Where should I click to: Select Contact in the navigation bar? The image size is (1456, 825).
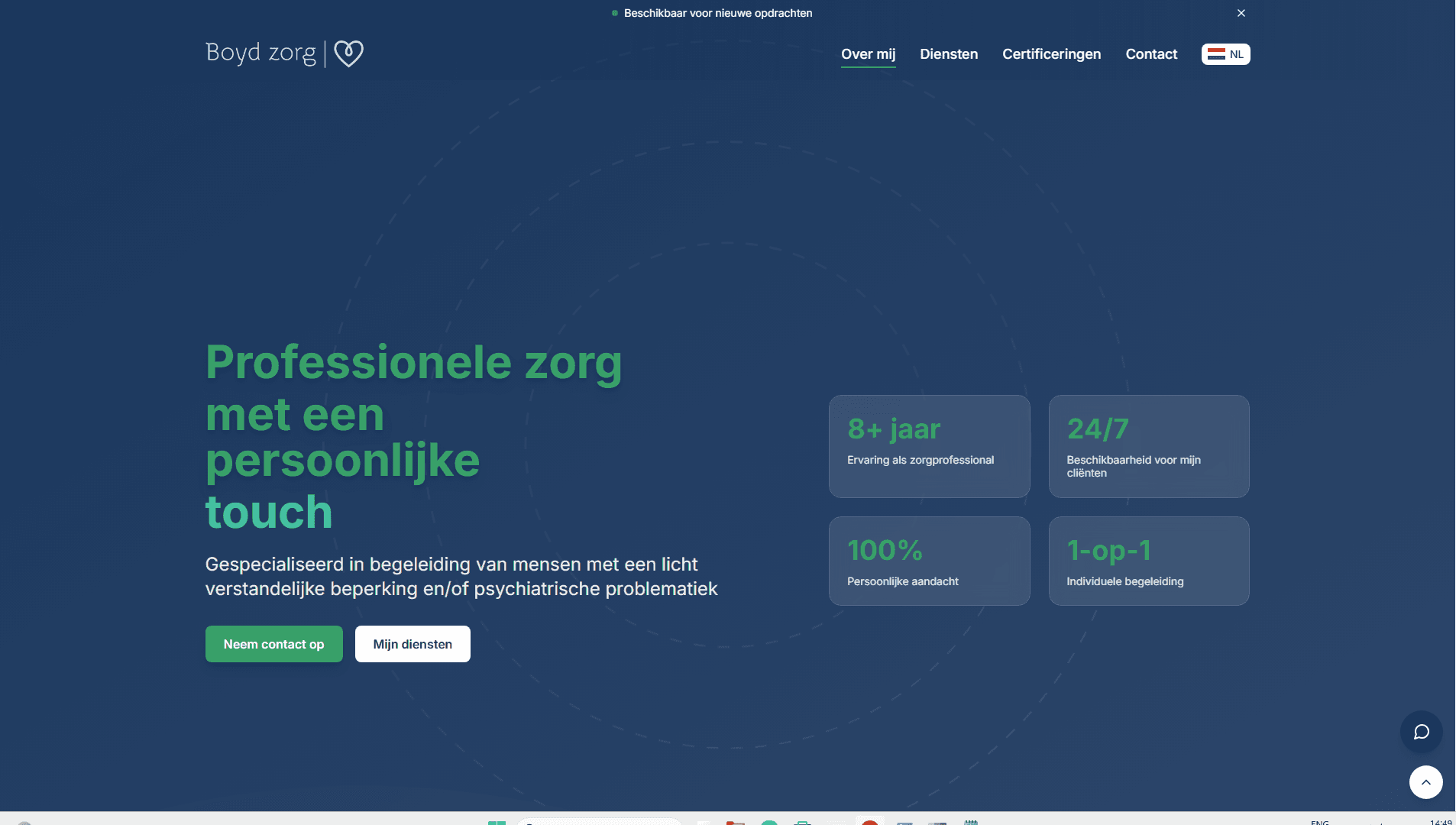click(1150, 54)
